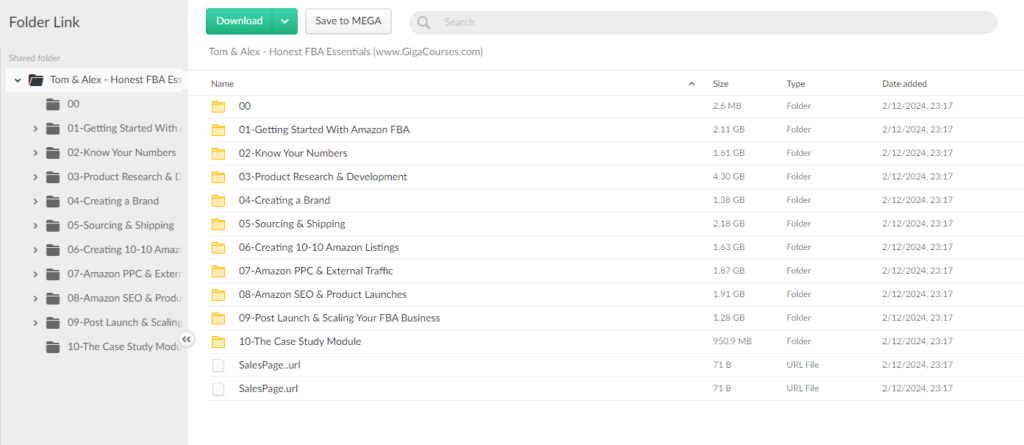Click Save to MEGA button

click(348, 21)
